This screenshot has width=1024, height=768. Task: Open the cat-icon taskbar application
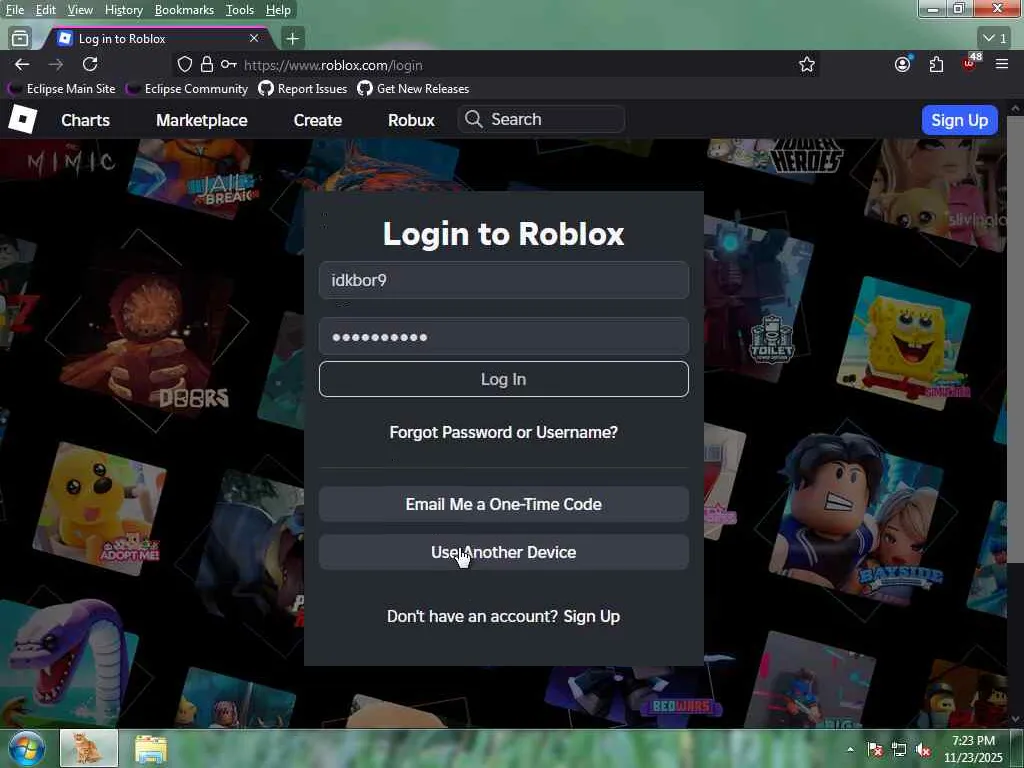[x=89, y=748]
